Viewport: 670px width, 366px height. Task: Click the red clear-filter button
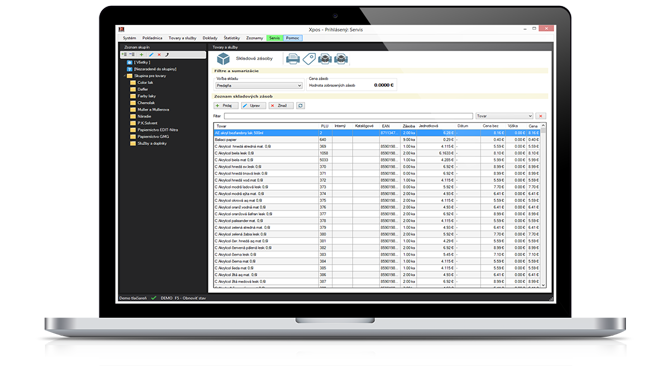point(541,116)
